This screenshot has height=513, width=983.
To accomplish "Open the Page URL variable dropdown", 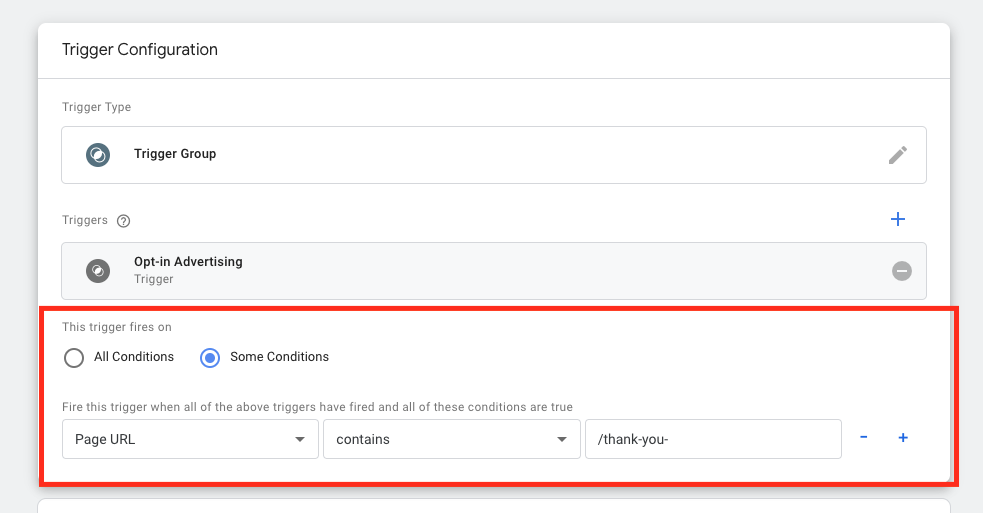I will [x=191, y=439].
